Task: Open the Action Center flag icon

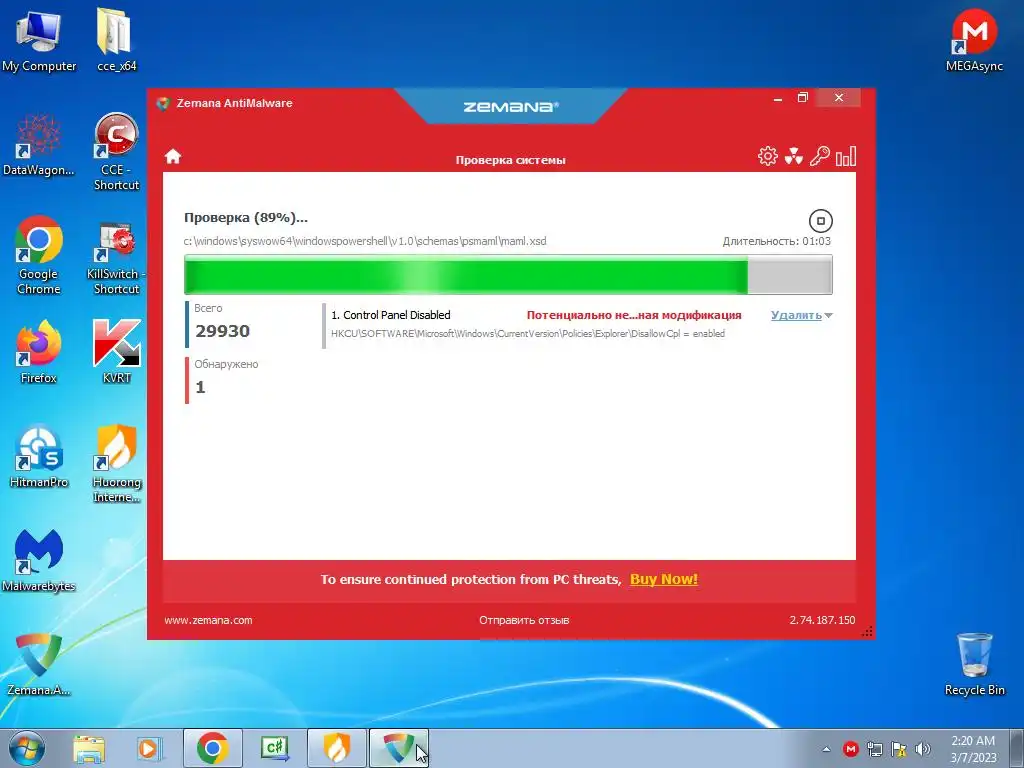Action: (x=899, y=749)
